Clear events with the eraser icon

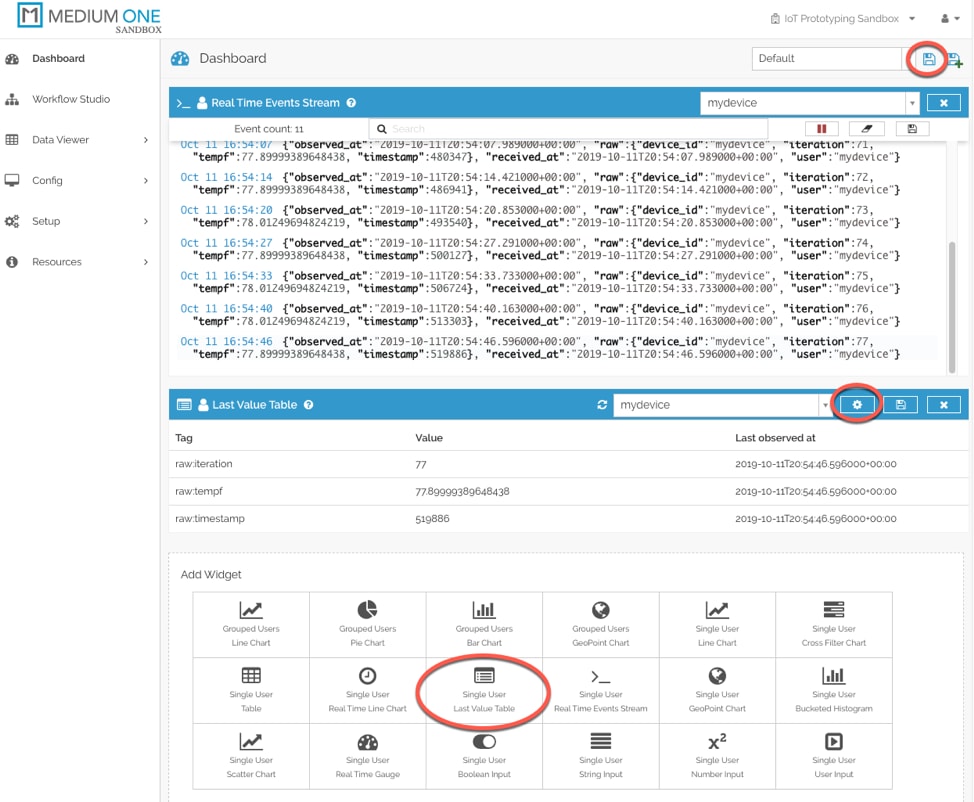pos(866,129)
